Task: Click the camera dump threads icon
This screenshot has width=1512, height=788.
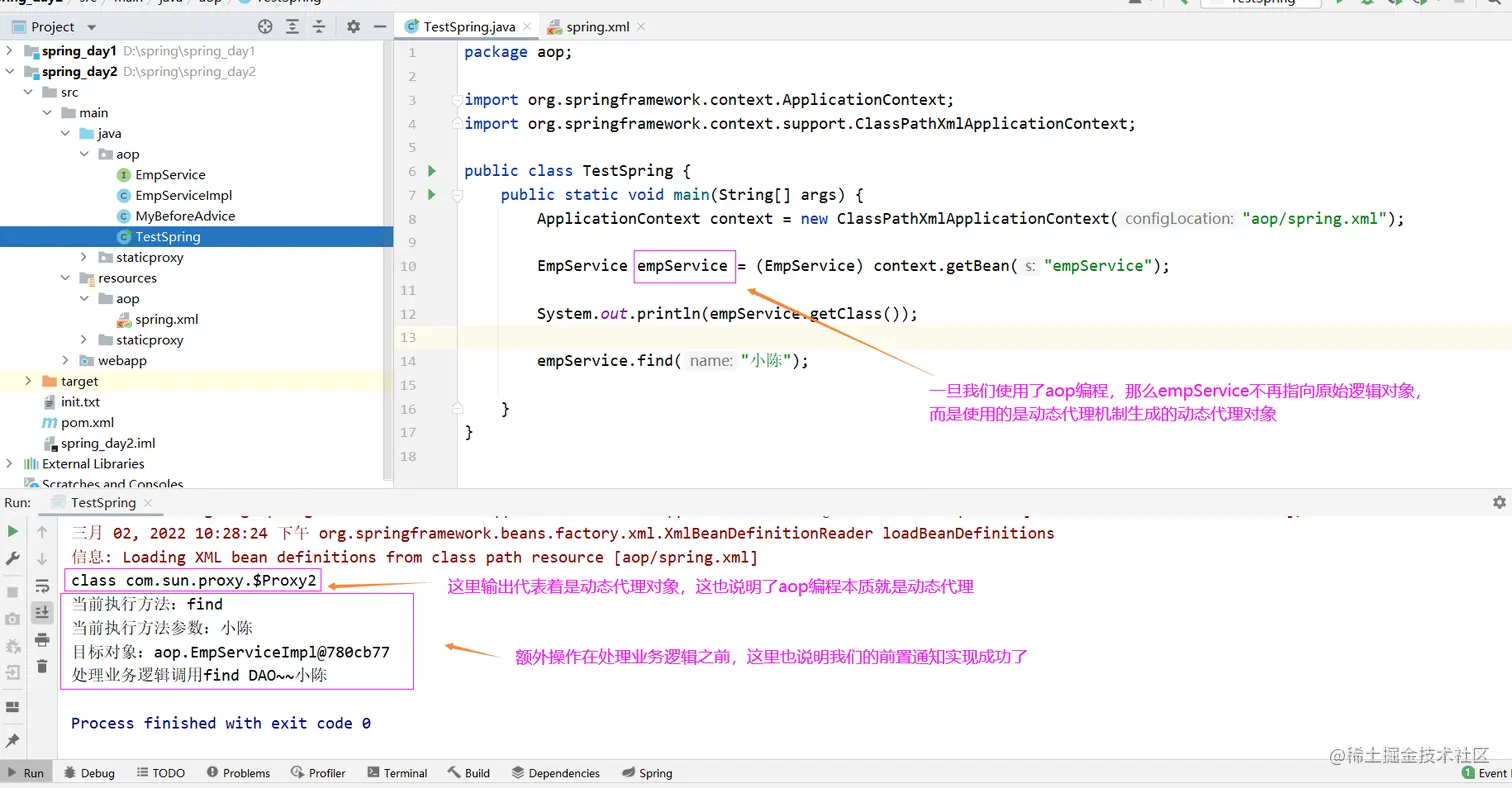Action: tap(13, 619)
